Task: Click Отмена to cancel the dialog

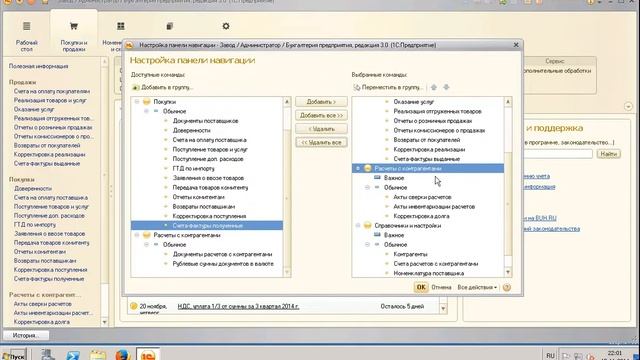Action: click(441, 287)
